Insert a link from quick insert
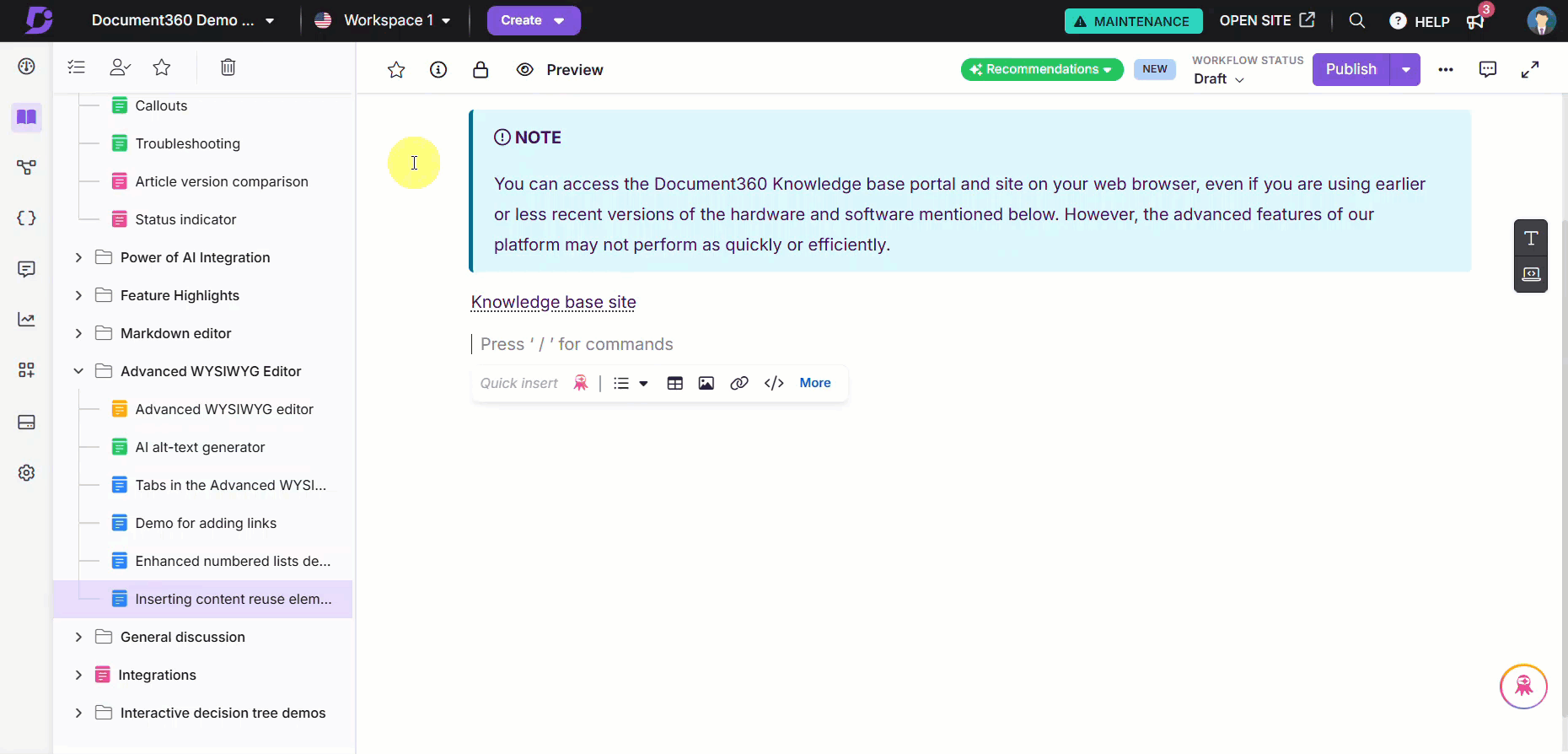Viewport: 1568px width, 754px height. pyautogui.click(x=739, y=384)
